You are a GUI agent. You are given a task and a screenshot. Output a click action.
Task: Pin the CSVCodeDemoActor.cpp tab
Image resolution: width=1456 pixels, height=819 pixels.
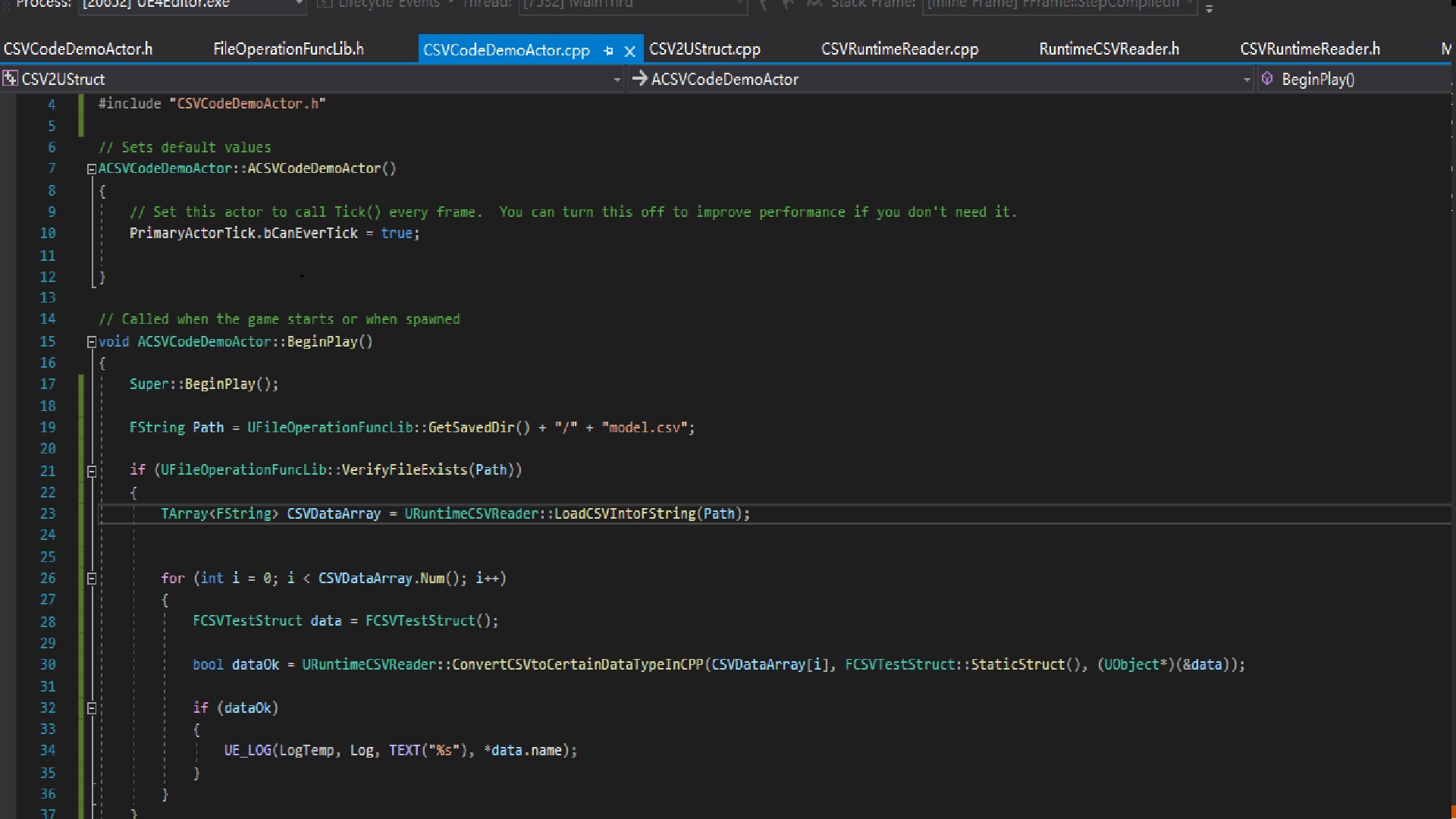tap(608, 51)
